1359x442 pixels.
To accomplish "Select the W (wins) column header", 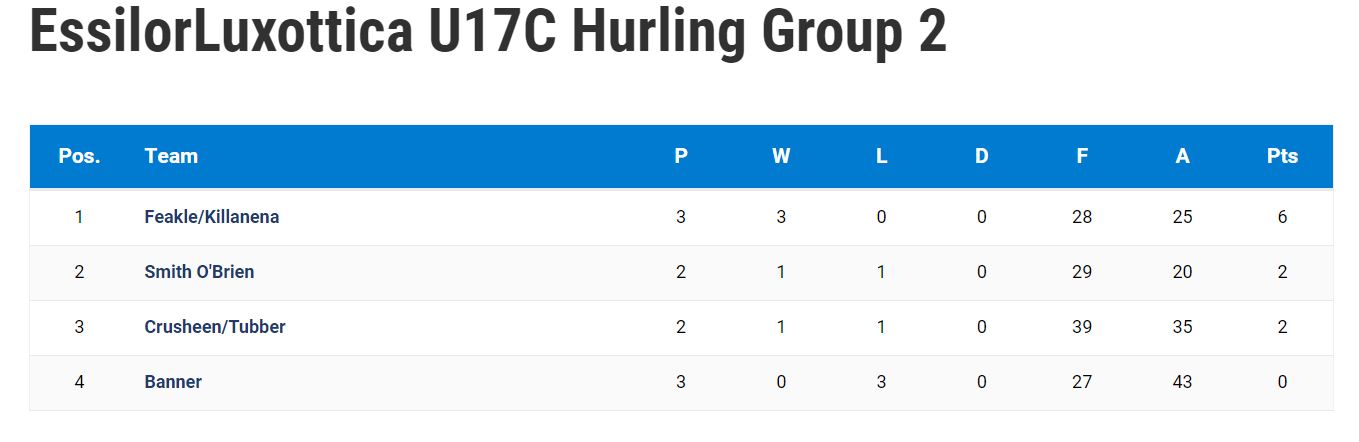I will [781, 156].
